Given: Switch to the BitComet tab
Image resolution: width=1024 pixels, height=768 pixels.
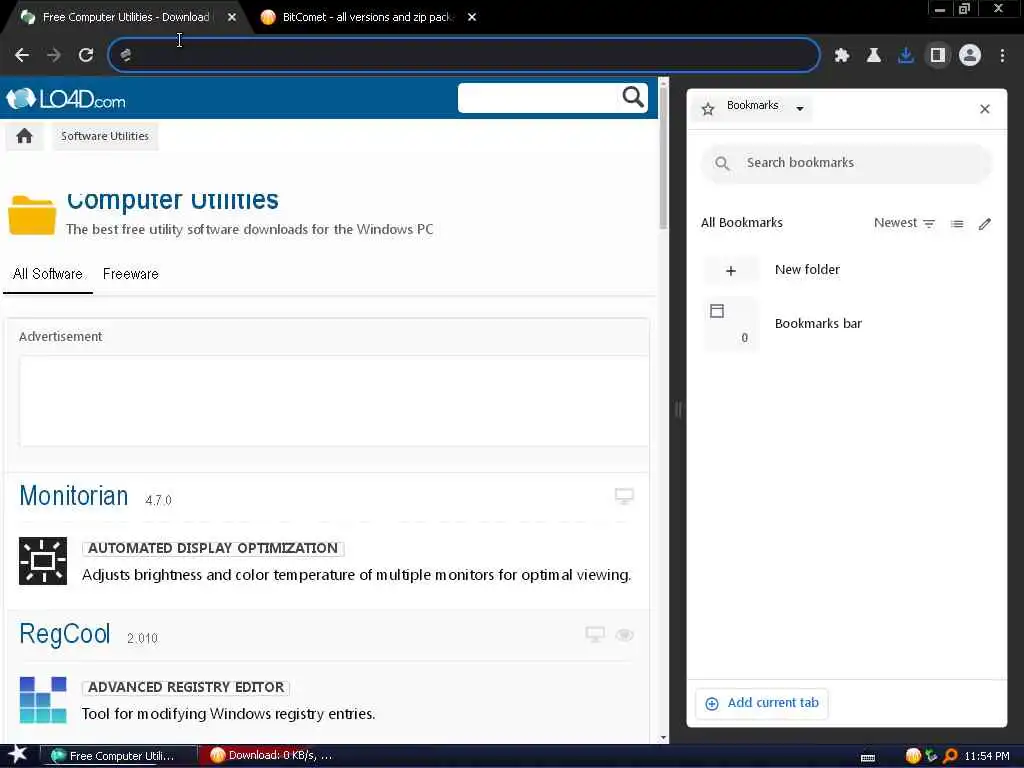Looking at the screenshot, I should point(366,17).
